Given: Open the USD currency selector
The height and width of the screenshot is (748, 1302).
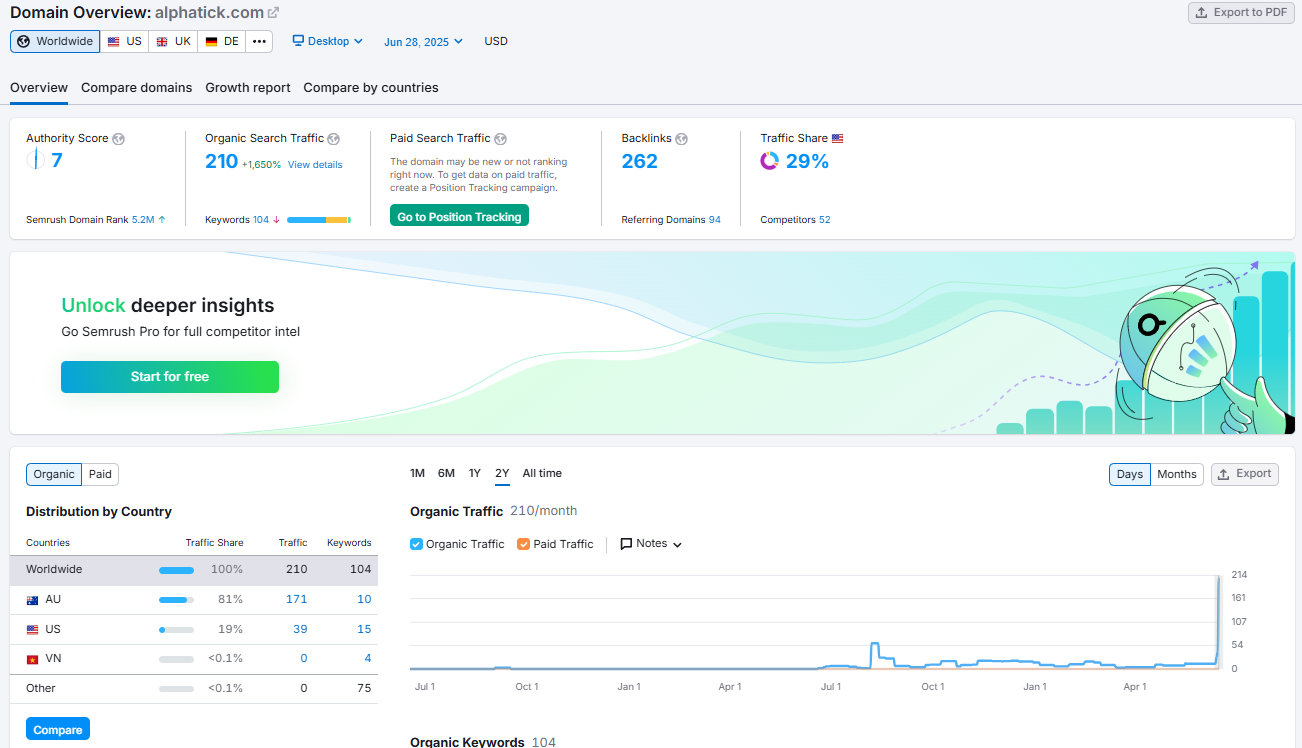Looking at the screenshot, I should pyautogui.click(x=496, y=41).
